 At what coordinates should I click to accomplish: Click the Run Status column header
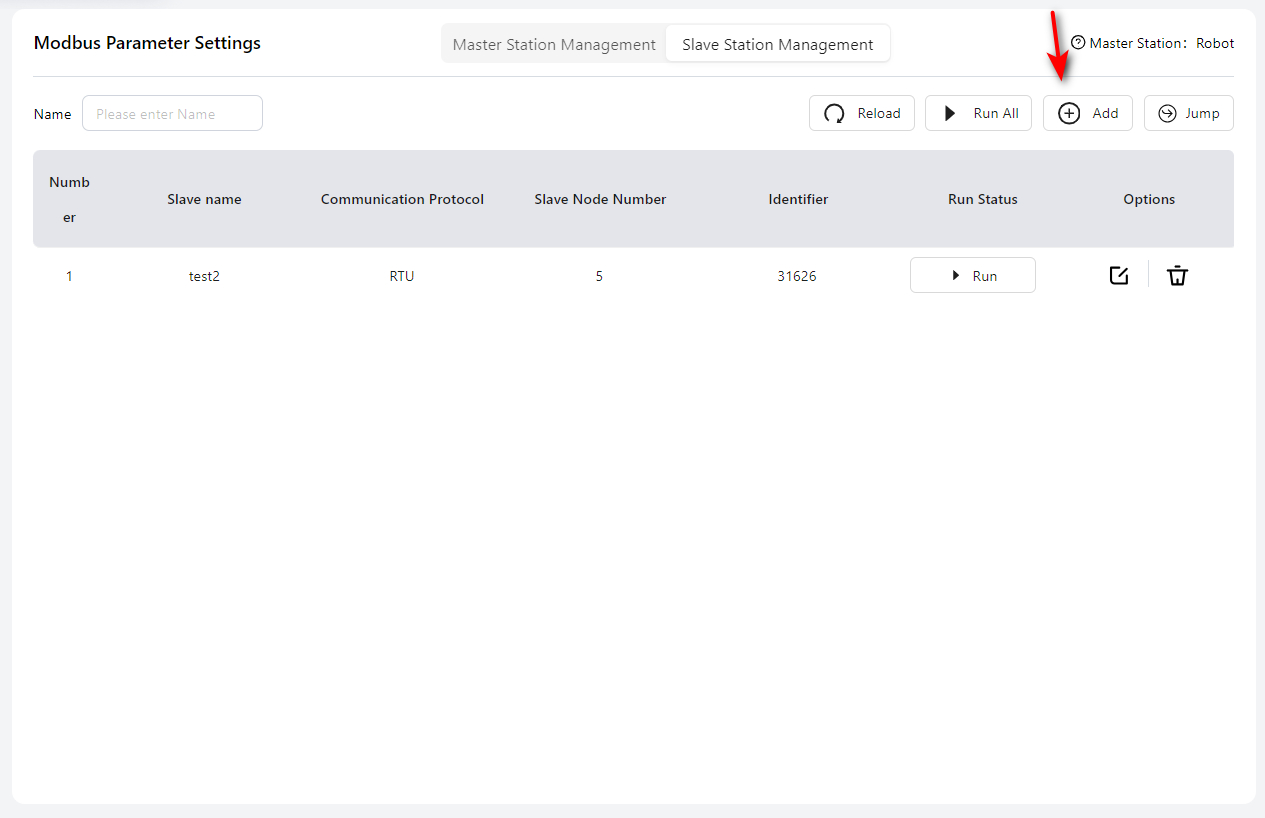[x=982, y=199]
